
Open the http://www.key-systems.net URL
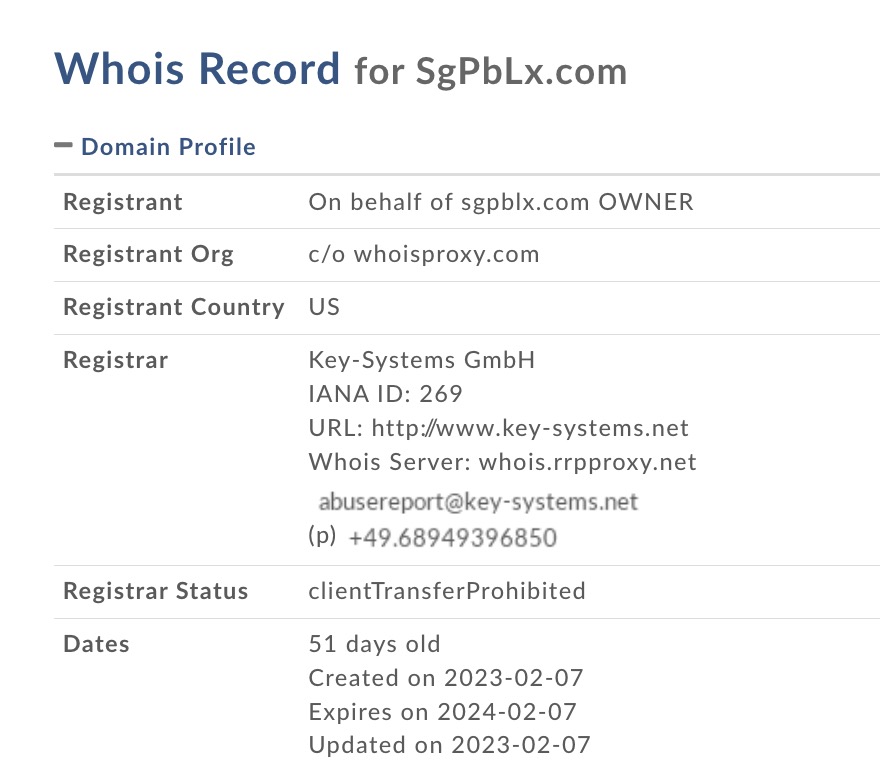tap(530, 428)
